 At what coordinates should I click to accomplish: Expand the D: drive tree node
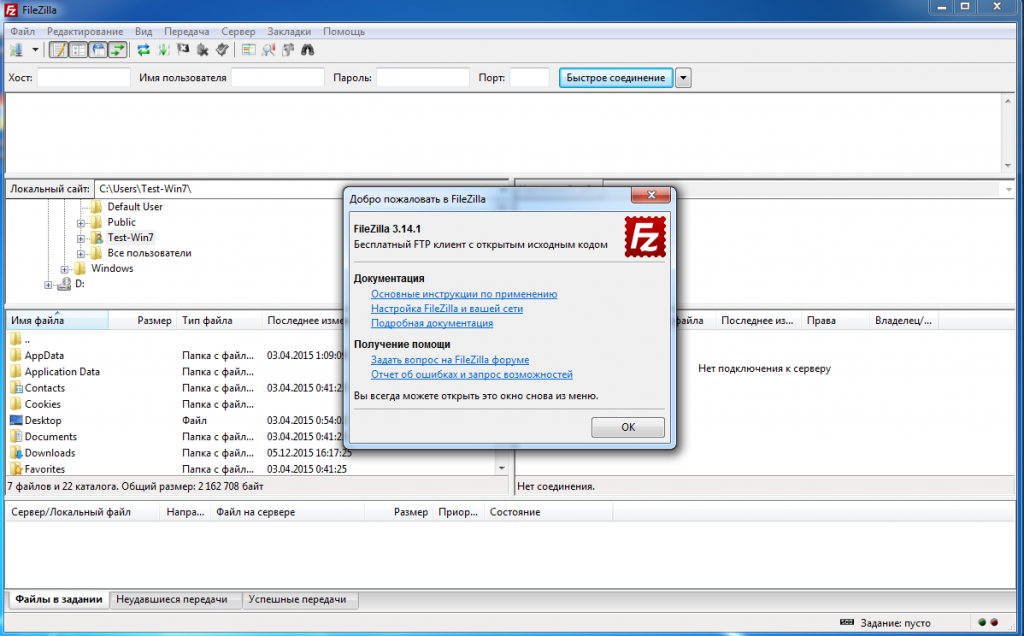48,285
